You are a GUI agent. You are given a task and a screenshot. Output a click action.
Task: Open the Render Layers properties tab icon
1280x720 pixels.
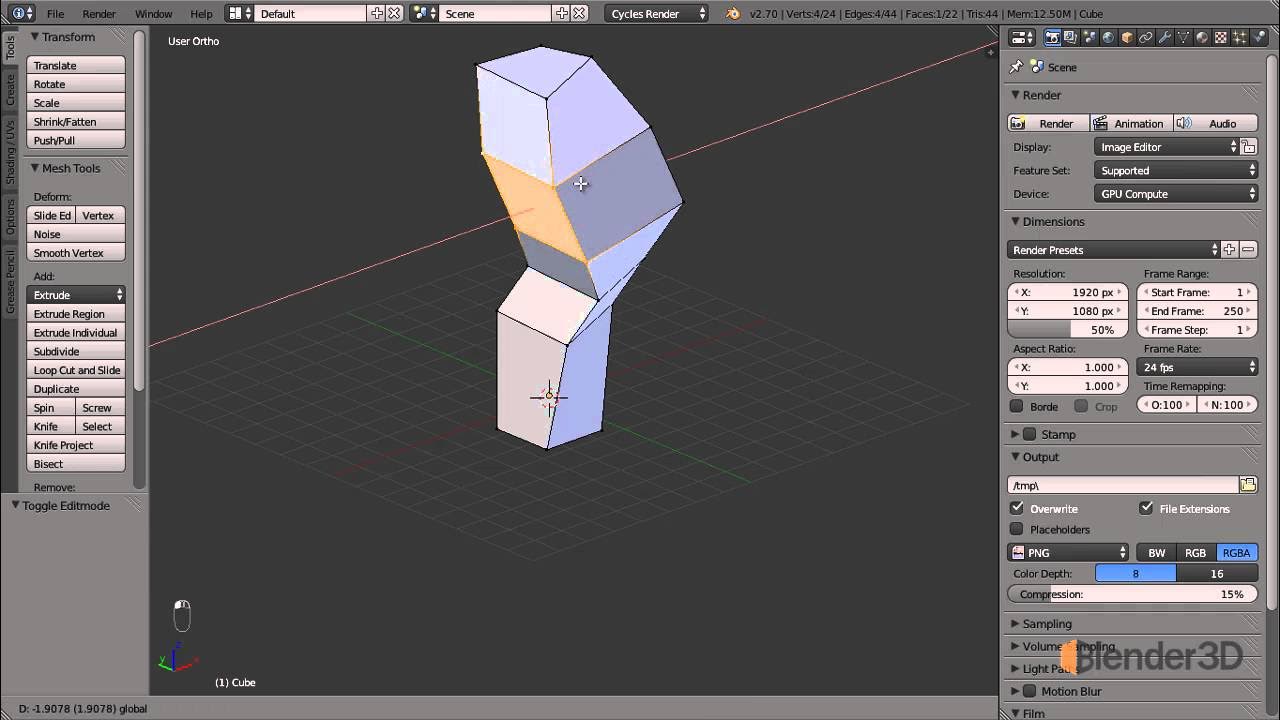pyautogui.click(x=1071, y=38)
